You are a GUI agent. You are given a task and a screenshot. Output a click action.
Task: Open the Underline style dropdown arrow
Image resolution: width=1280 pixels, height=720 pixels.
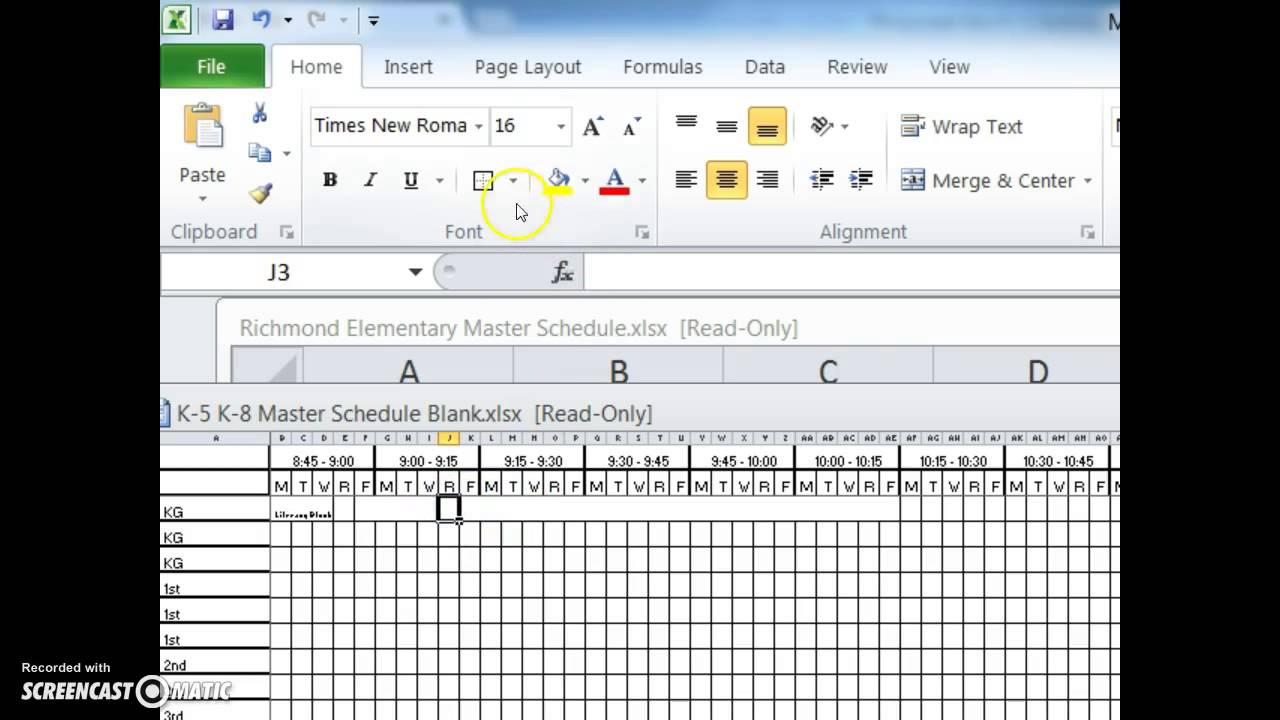(x=439, y=181)
